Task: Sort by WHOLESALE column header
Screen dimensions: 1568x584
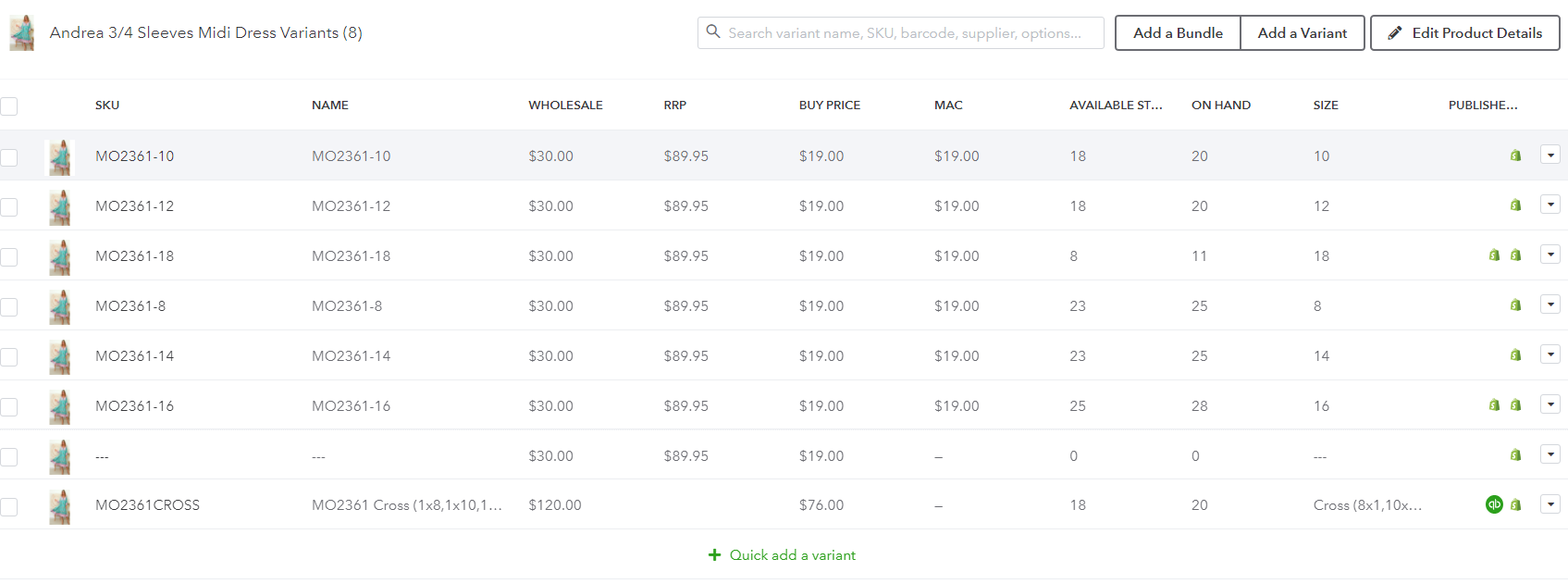Action: (x=565, y=106)
